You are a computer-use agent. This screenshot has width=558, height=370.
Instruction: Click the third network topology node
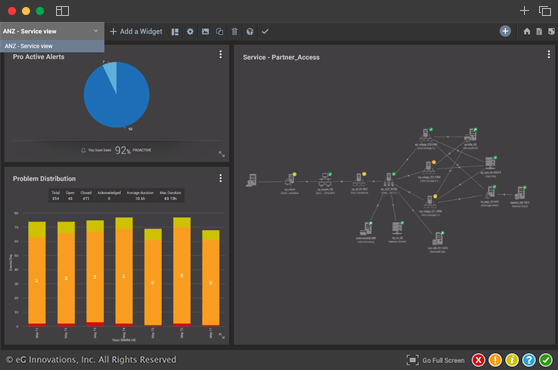coord(325,180)
